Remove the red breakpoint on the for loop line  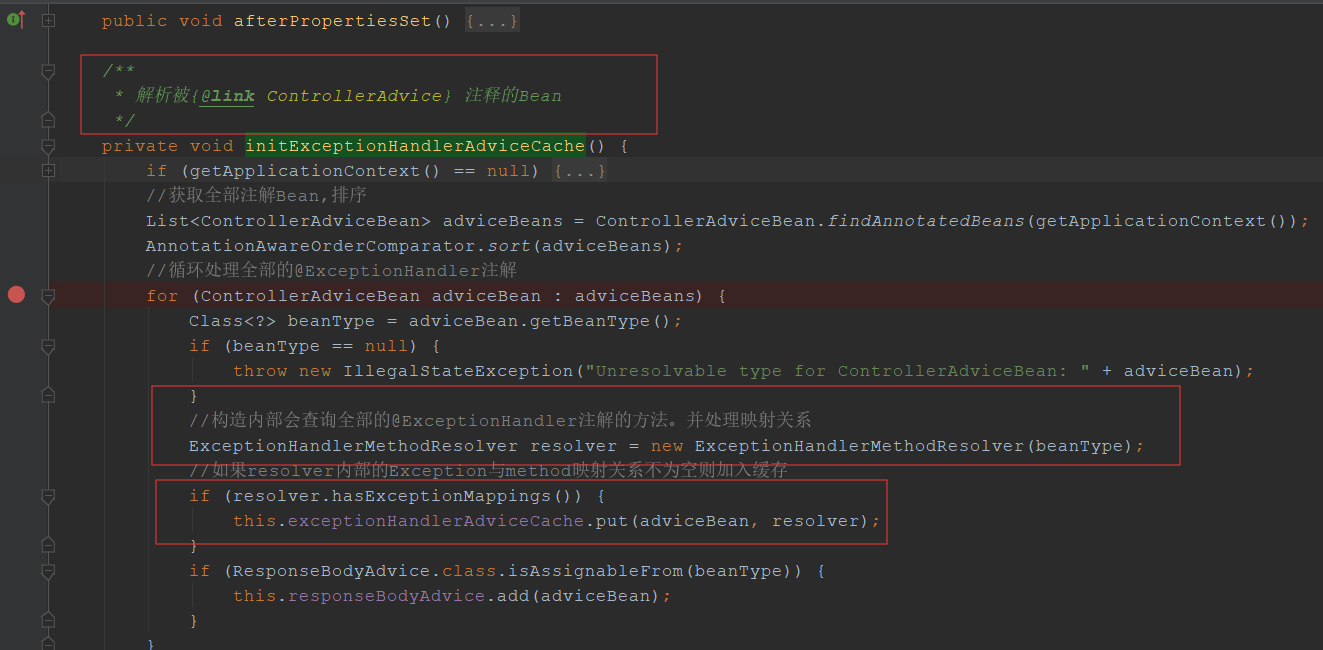[16, 294]
